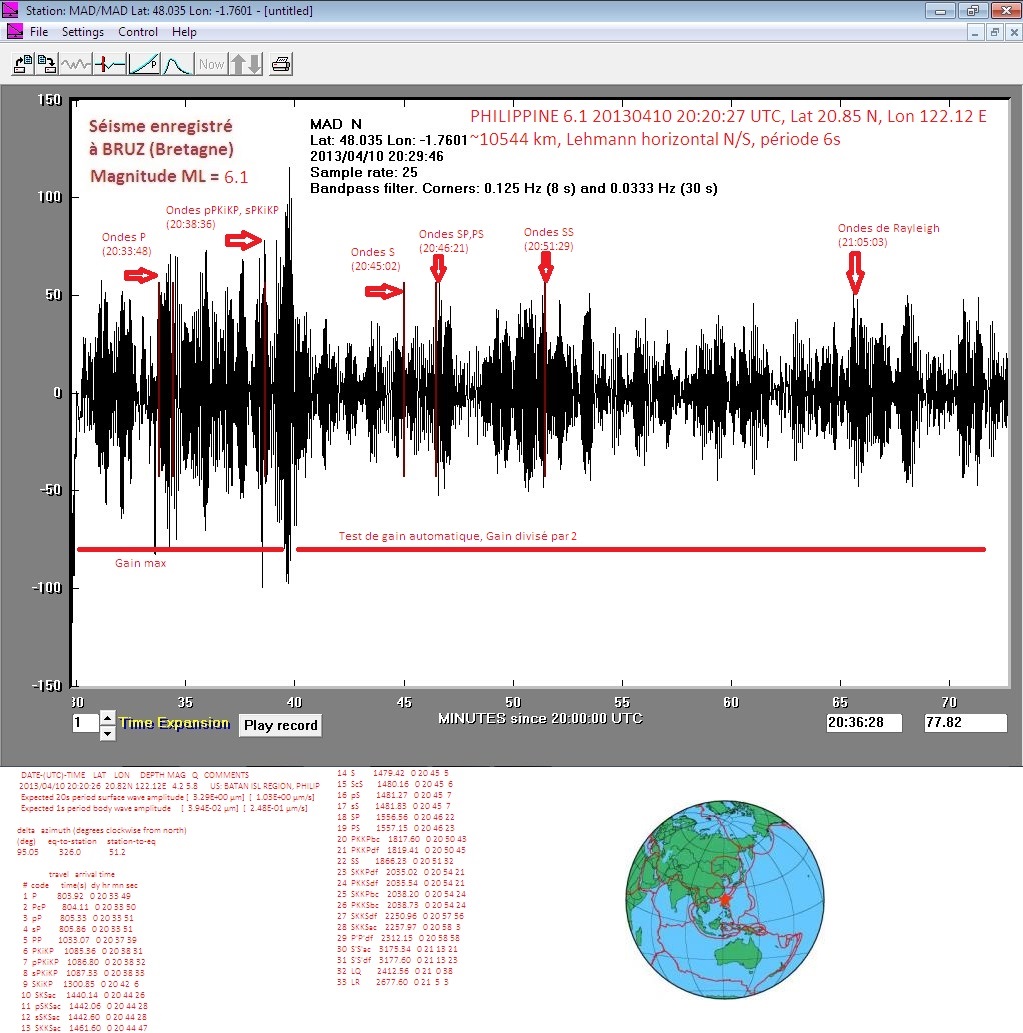Open the Control menu
Image resolution: width=1023 pixels, height=1033 pixels.
pyautogui.click(x=138, y=32)
